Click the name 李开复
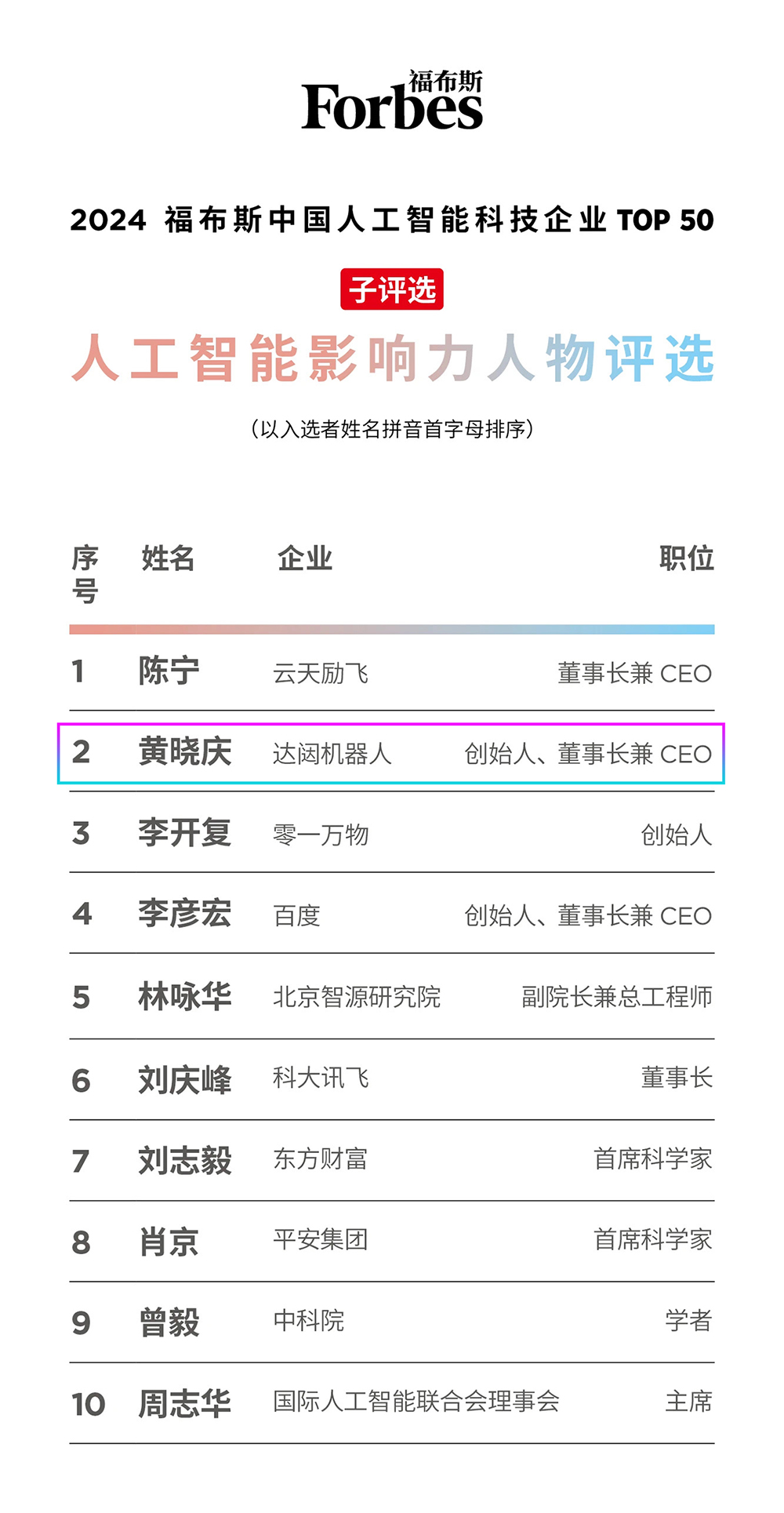Screen dimensions: 784x1513 pos(185,833)
